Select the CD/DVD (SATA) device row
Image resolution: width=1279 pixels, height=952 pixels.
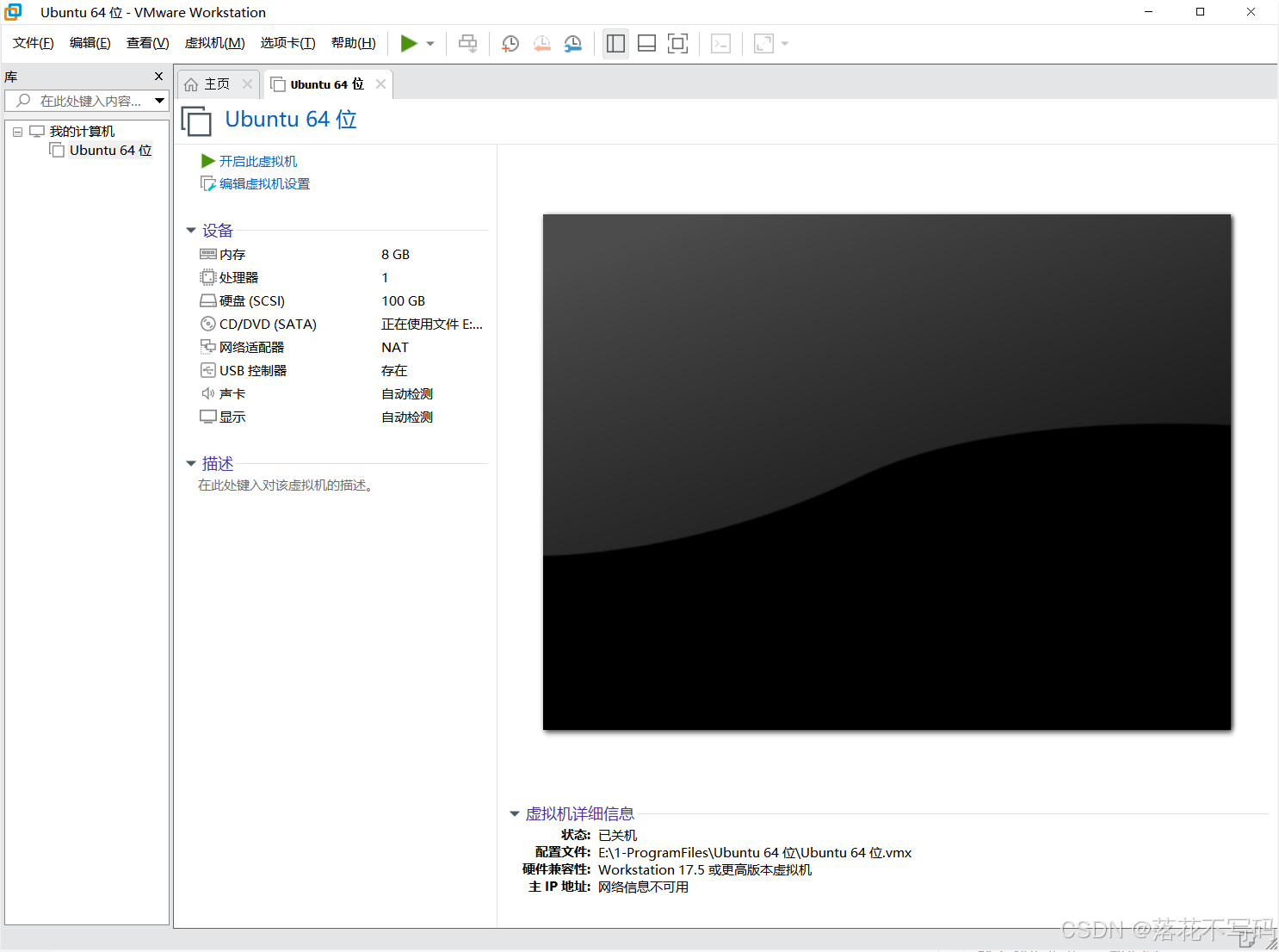coord(343,324)
